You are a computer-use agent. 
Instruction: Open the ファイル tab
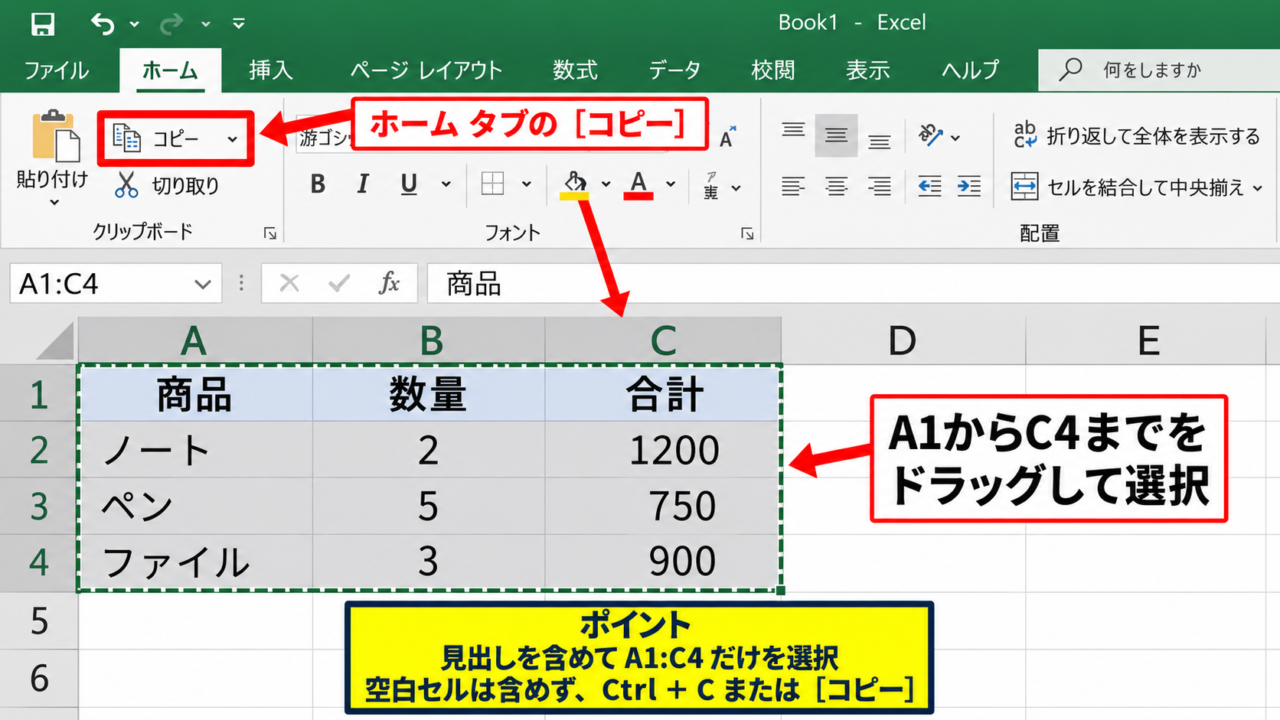coord(56,70)
